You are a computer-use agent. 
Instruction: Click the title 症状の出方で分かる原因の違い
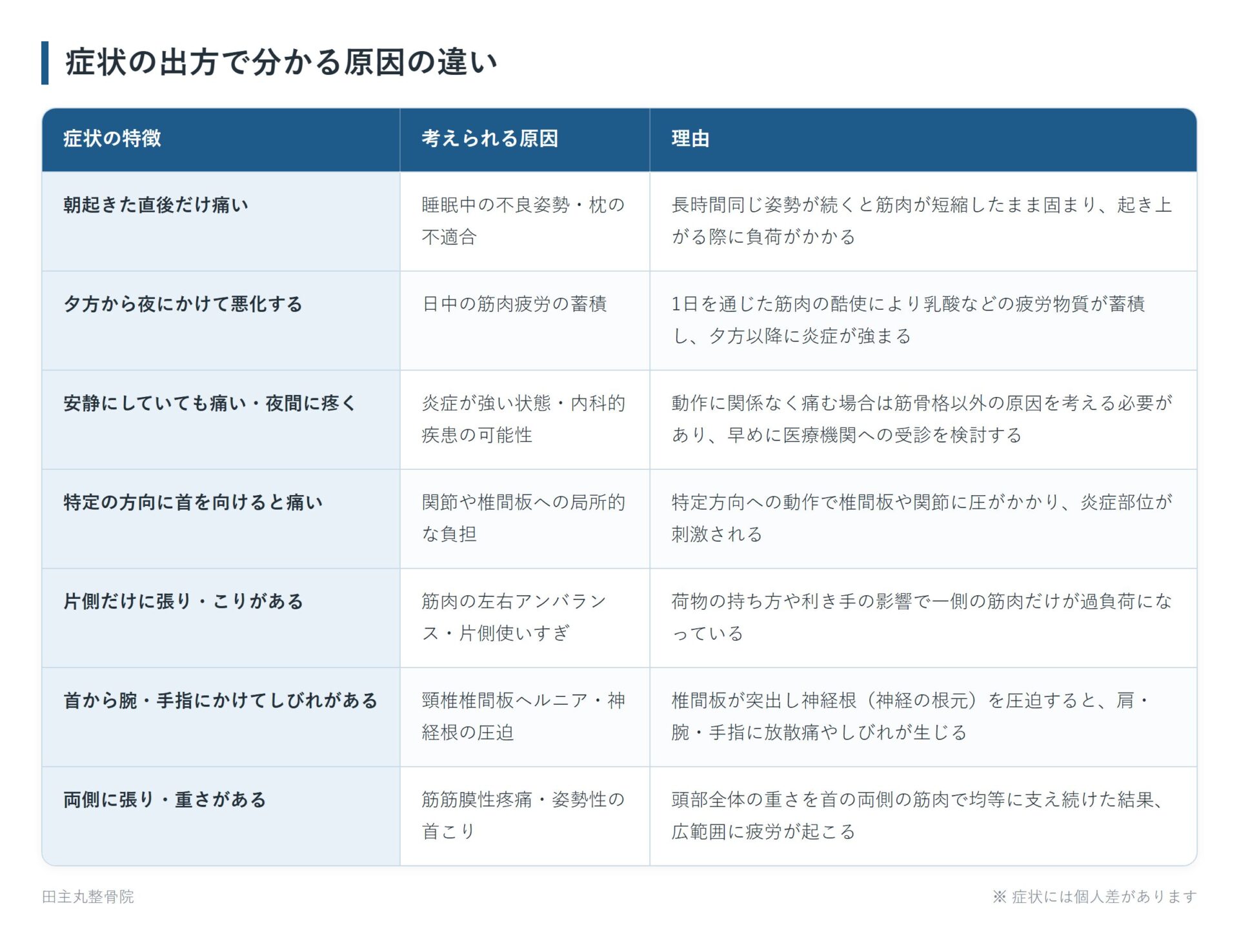click(281, 63)
